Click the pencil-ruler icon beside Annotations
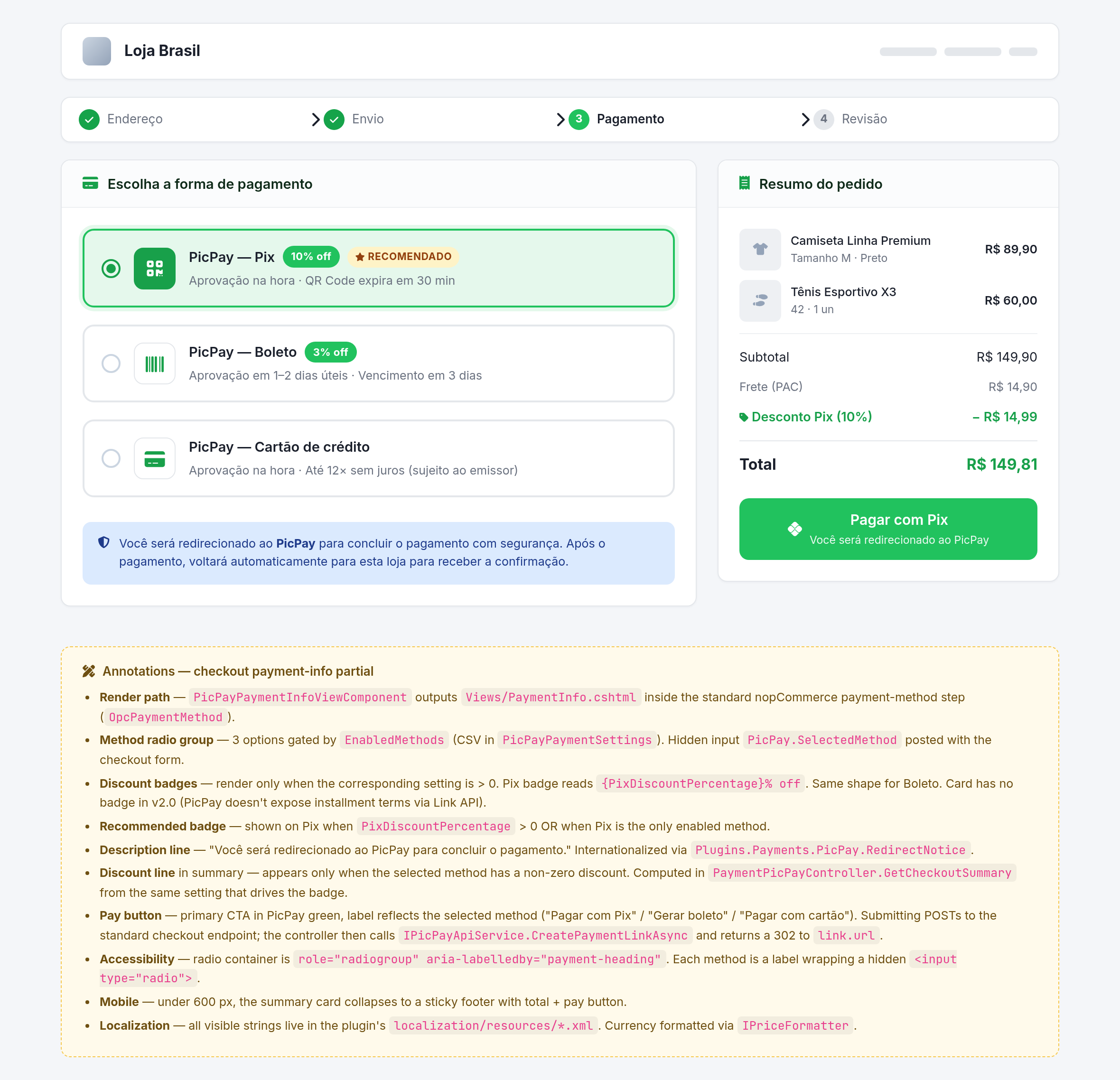The image size is (1120, 1080). tap(89, 671)
